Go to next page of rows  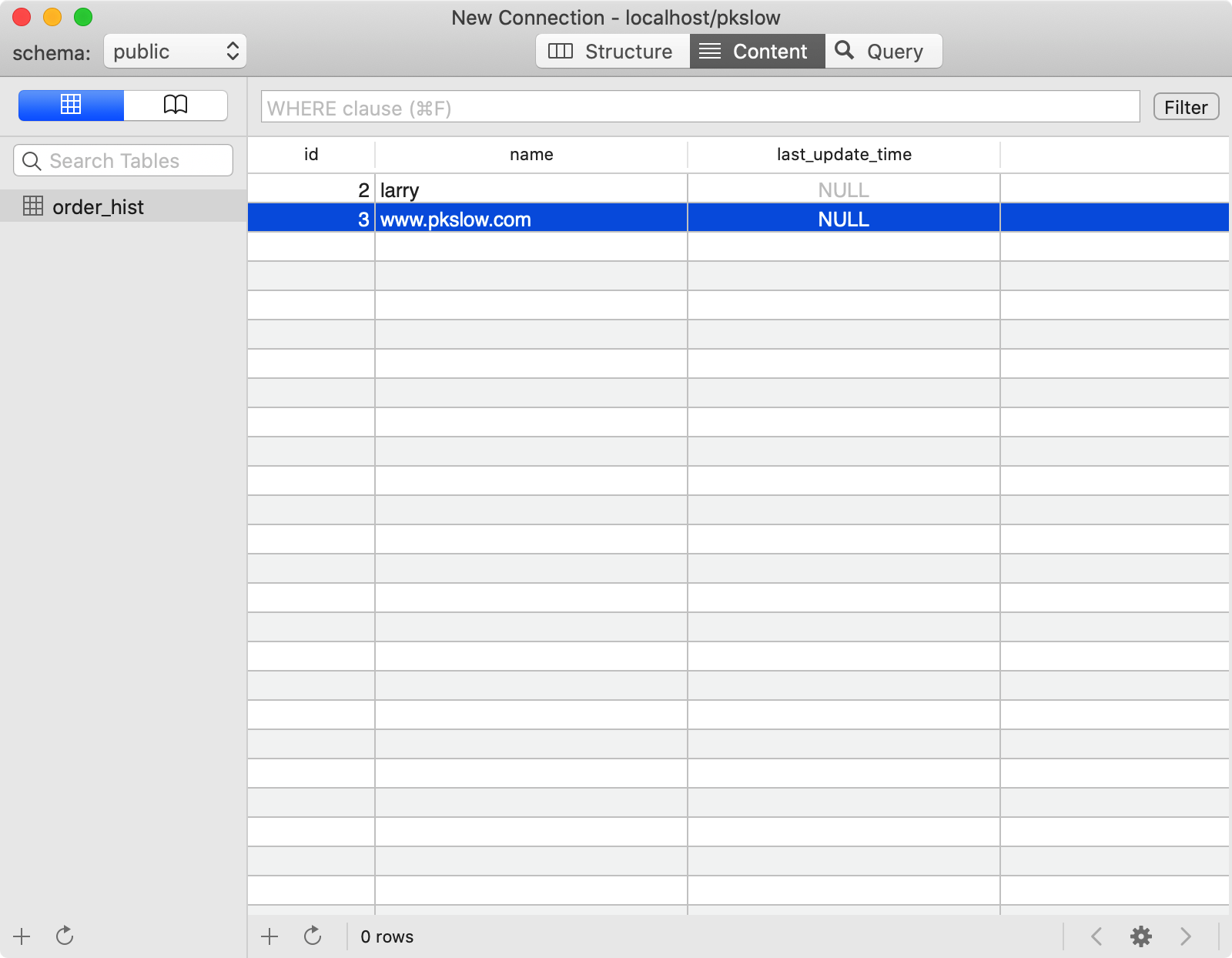[x=1185, y=936]
